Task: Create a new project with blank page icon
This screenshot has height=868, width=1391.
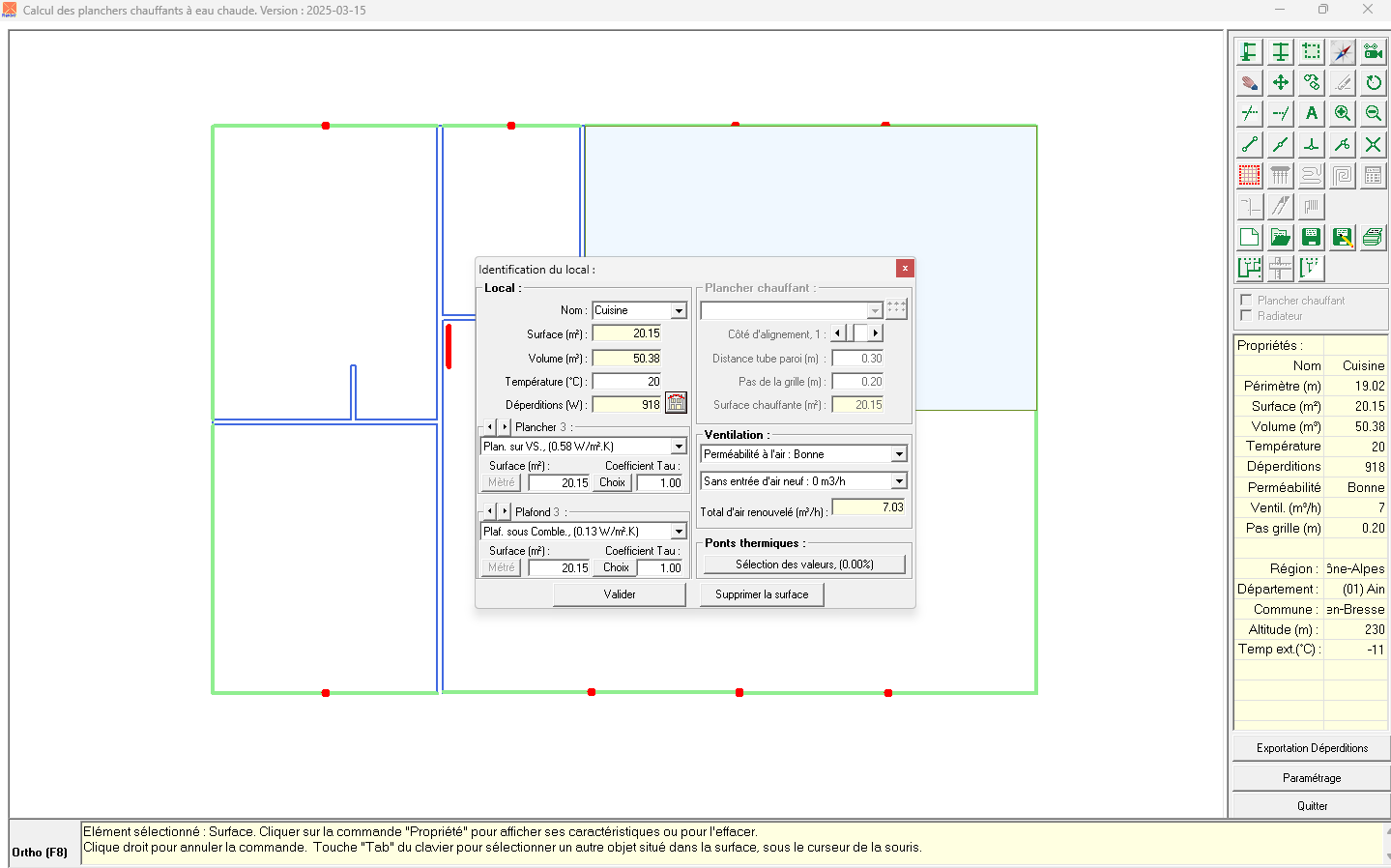Action: tap(1249, 237)
